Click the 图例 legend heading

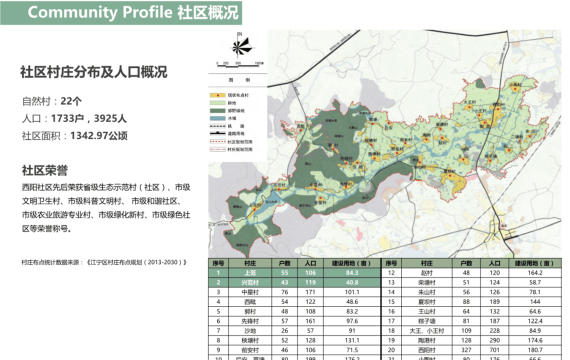[239, 80]
